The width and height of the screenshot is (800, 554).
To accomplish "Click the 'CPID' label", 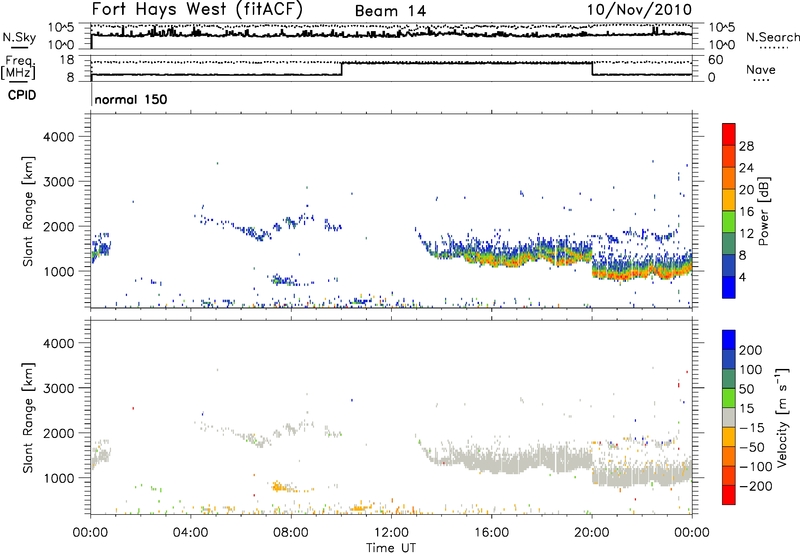I will (x=22, y=95).
